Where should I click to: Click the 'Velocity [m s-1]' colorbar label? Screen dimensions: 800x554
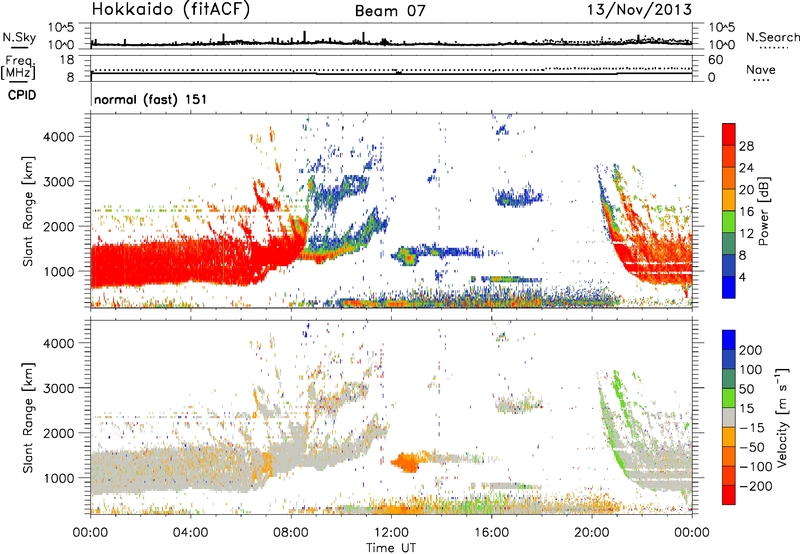[782, 417]
